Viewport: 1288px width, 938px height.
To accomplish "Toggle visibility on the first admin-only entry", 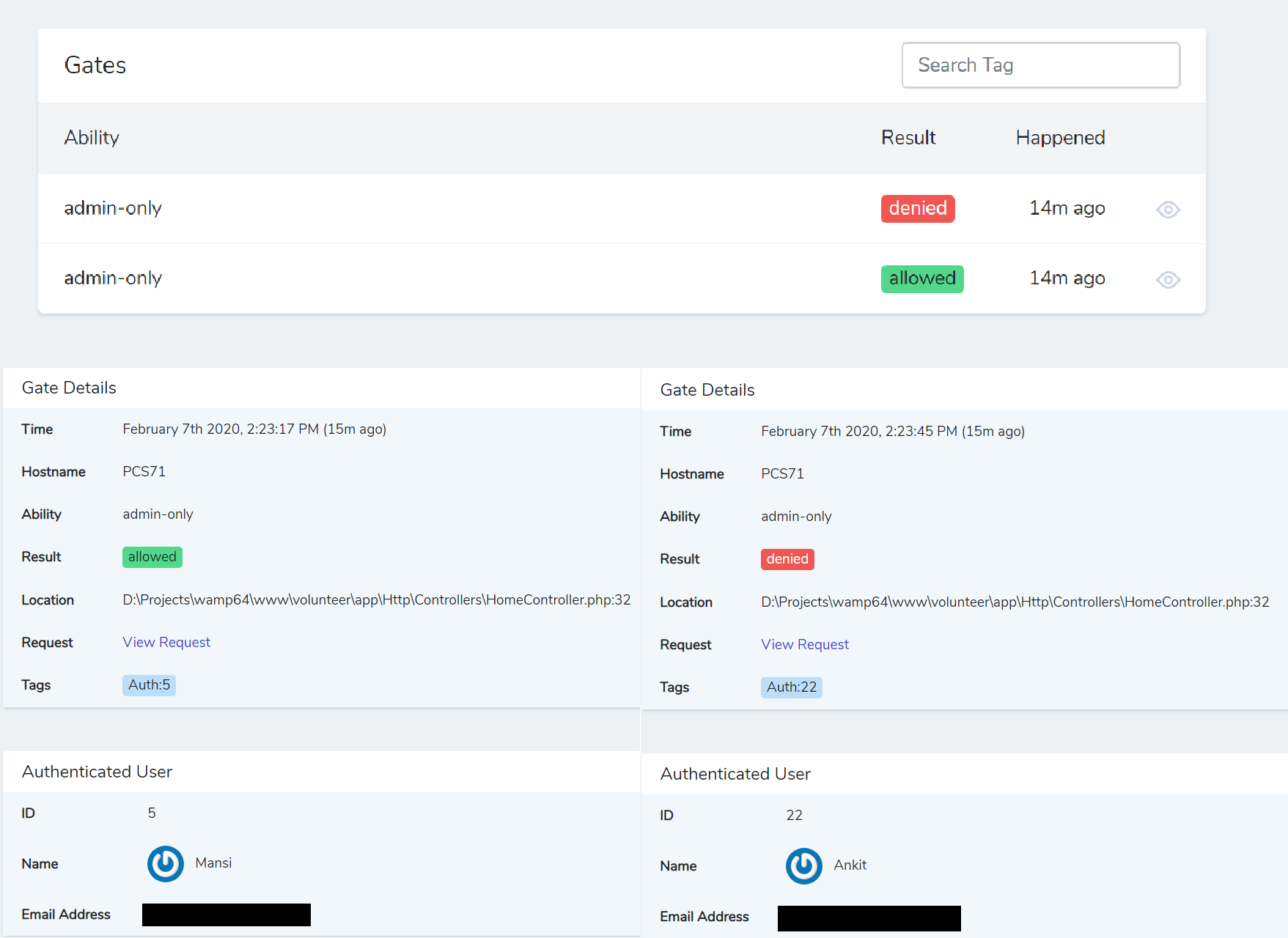I will (1168, 209).
